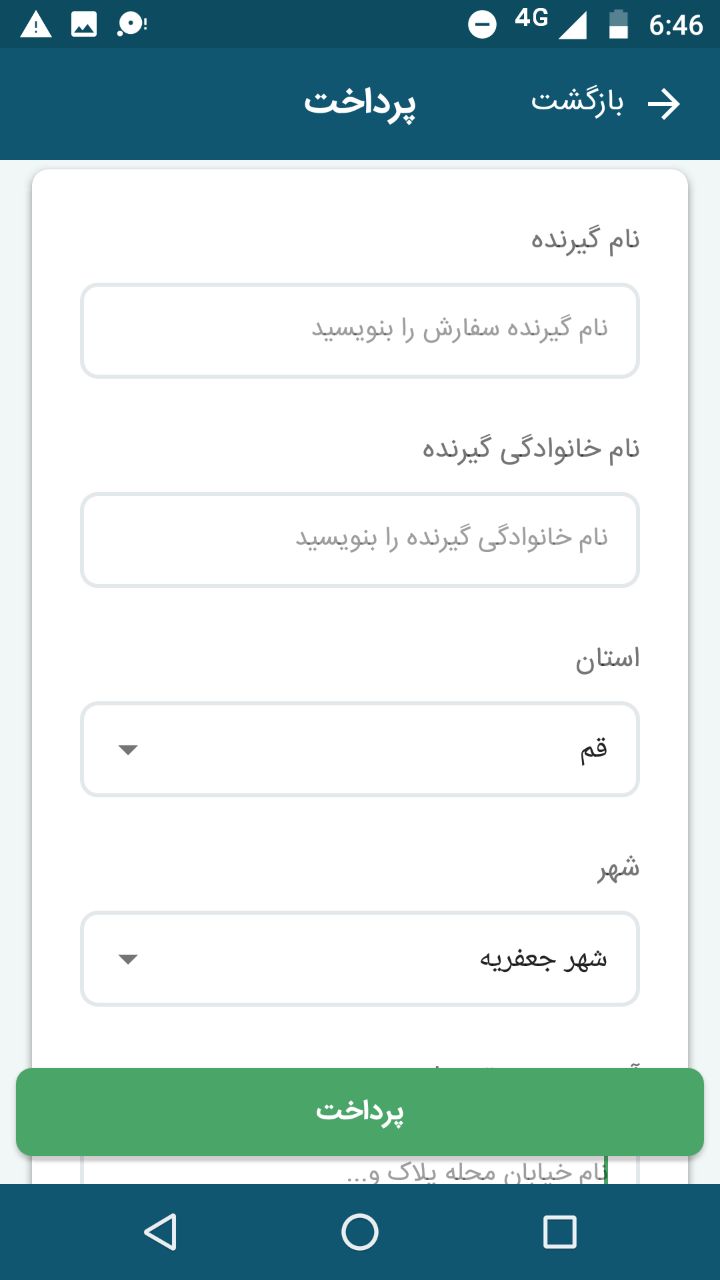Focus the نام گیرنده سفارش input field

click(x=360, y=331)
